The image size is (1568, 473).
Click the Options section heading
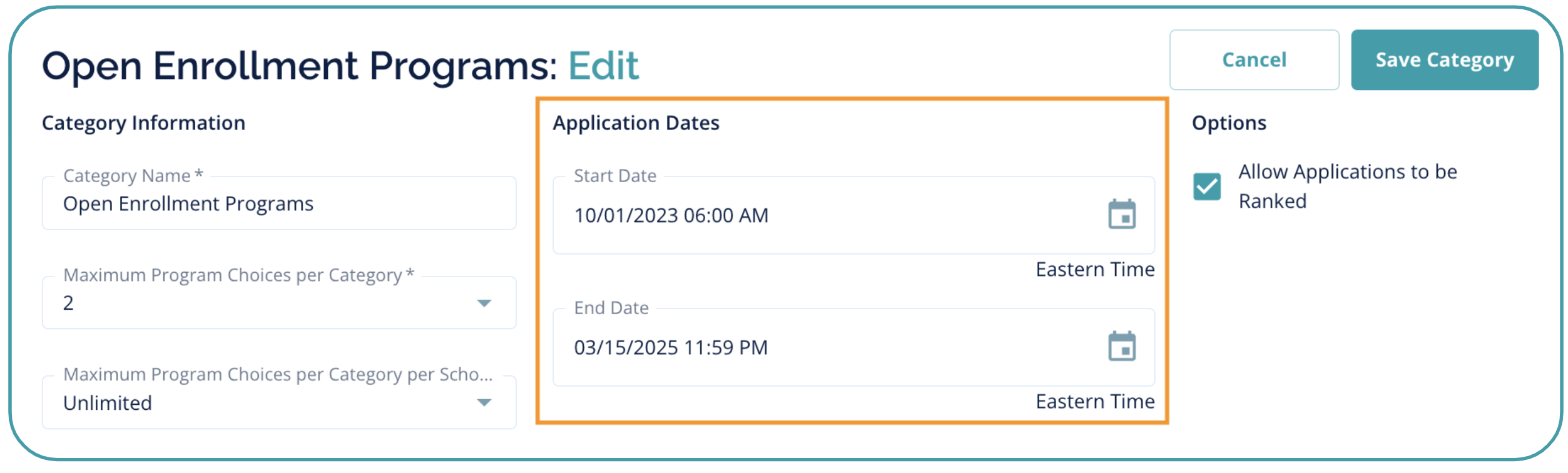(x=1228, y=123)
